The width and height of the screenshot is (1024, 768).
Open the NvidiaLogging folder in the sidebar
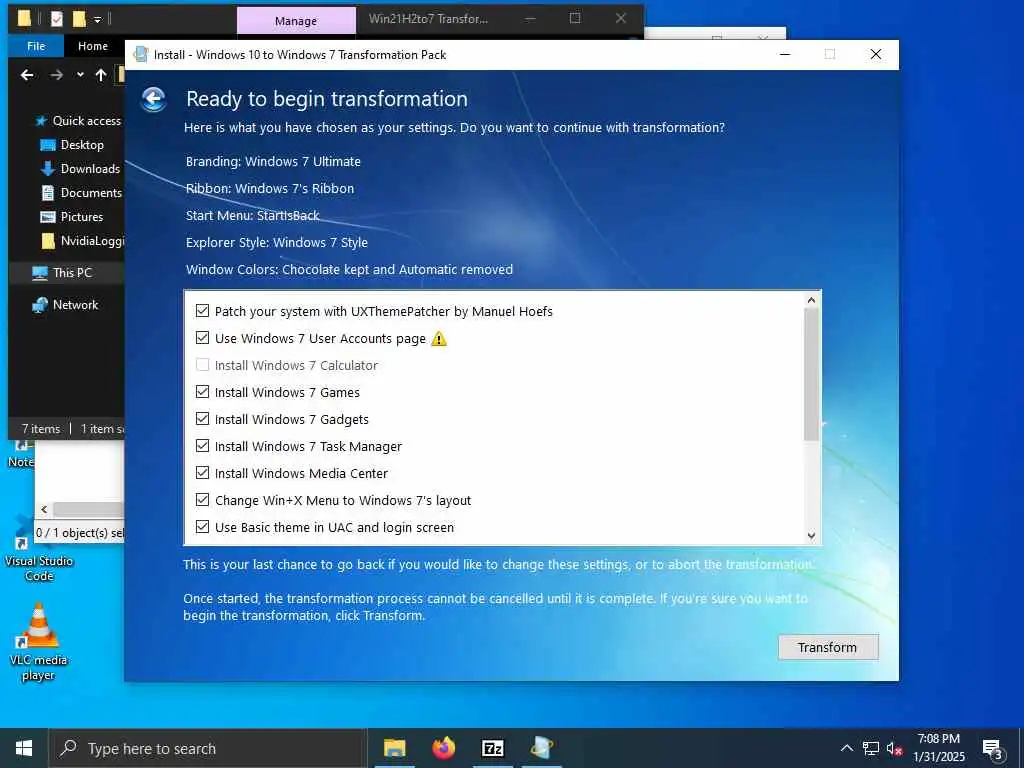point(82,241)
